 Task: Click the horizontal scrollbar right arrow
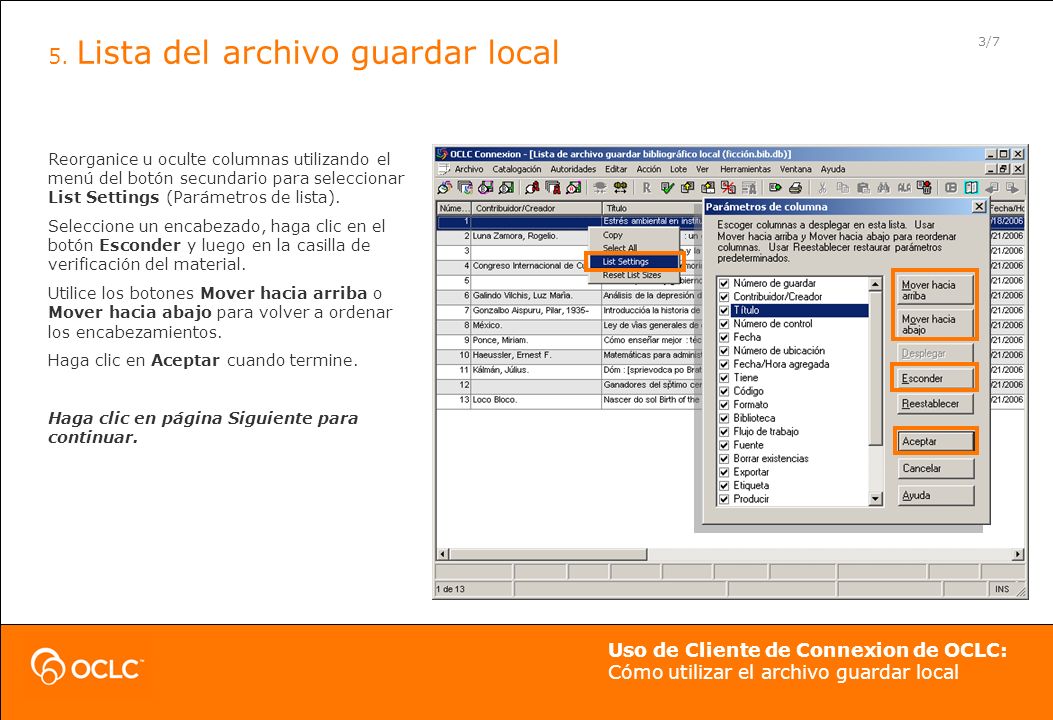point(1018,554)
